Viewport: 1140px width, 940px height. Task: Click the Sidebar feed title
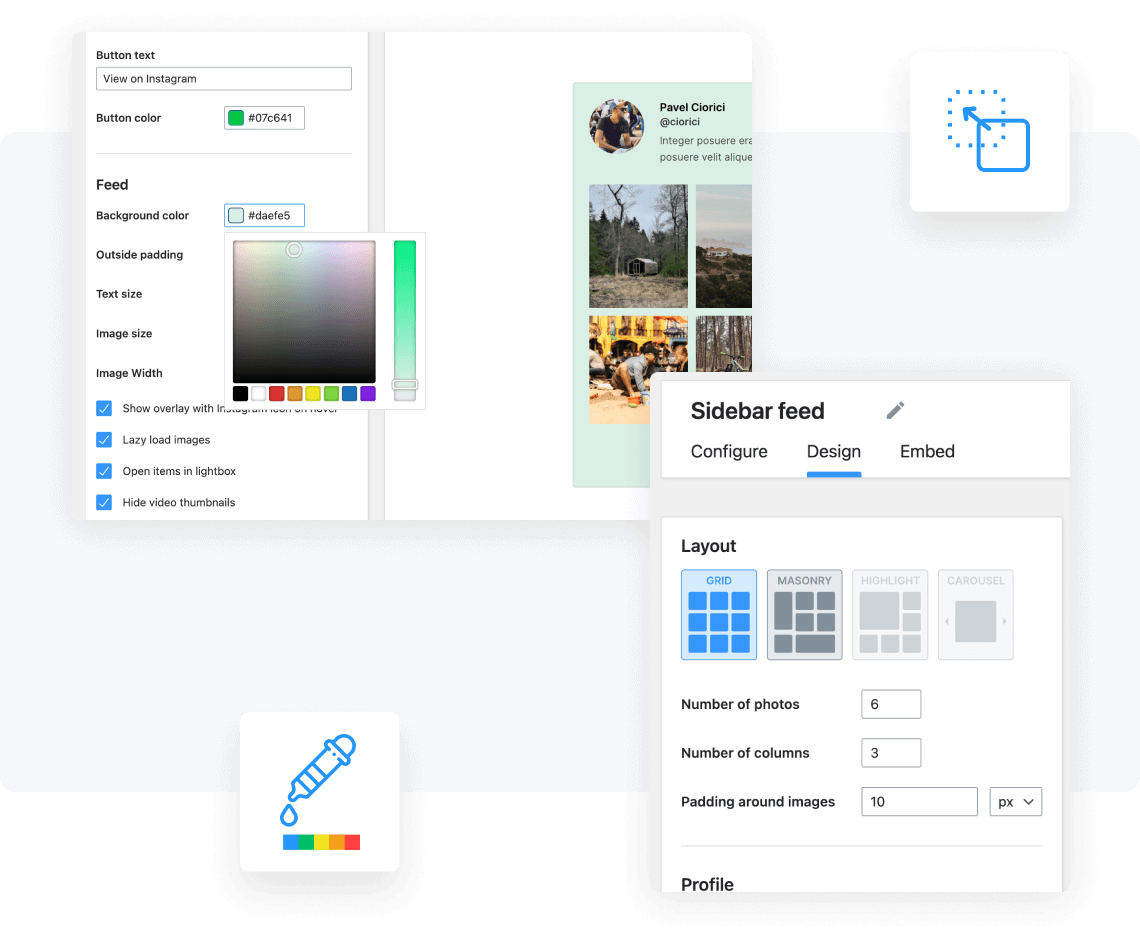757,411
